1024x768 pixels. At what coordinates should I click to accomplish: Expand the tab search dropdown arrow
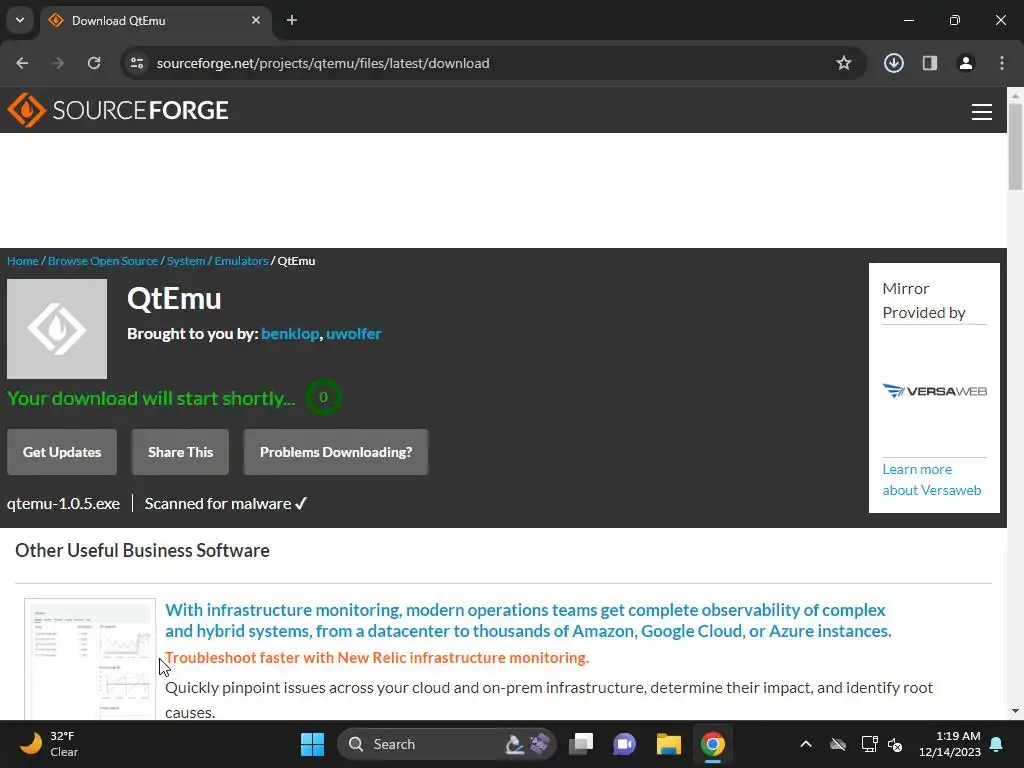coord(20,20)
